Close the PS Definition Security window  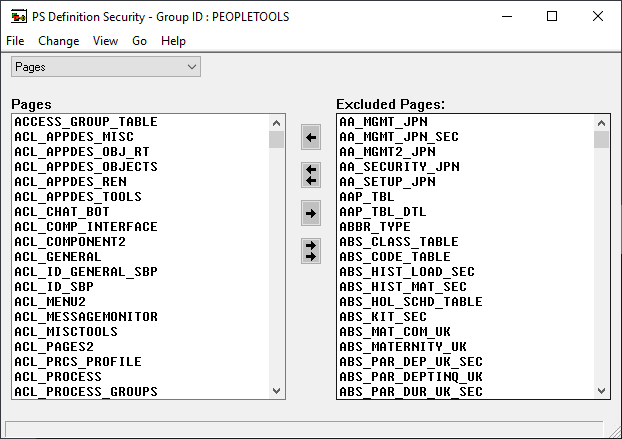pos(597,16)
